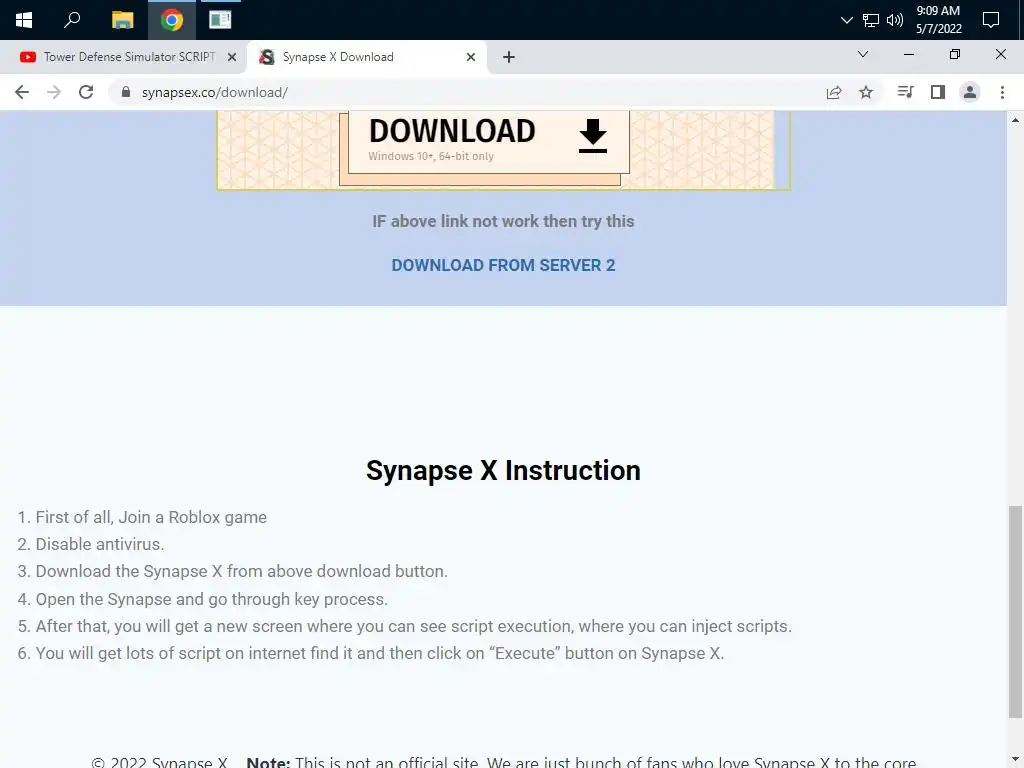Show hidden system tray icons
This screenshot has width=1024, height=768.
(846, 20)
